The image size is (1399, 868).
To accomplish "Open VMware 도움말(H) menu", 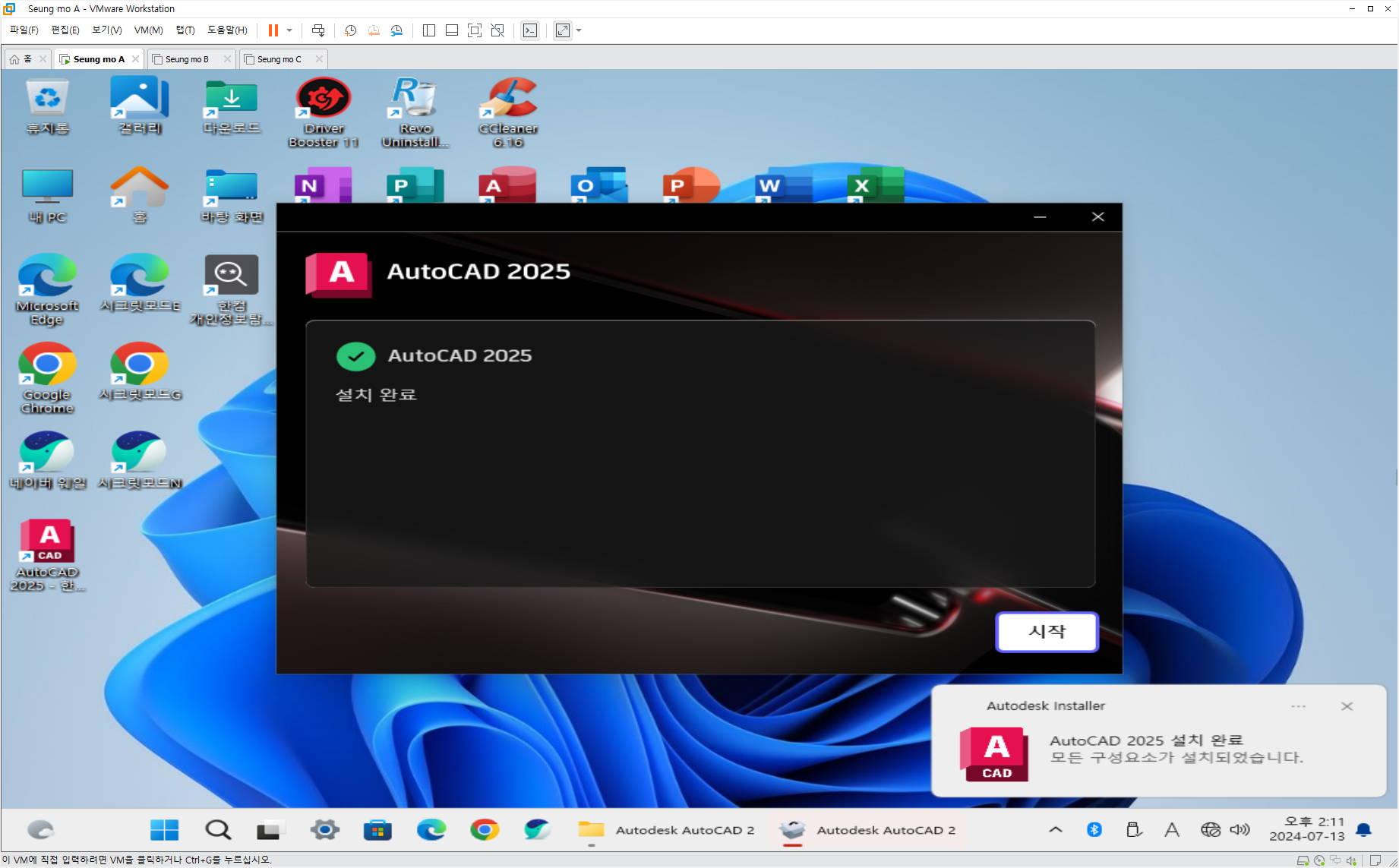I will click(x=227, y=30).
